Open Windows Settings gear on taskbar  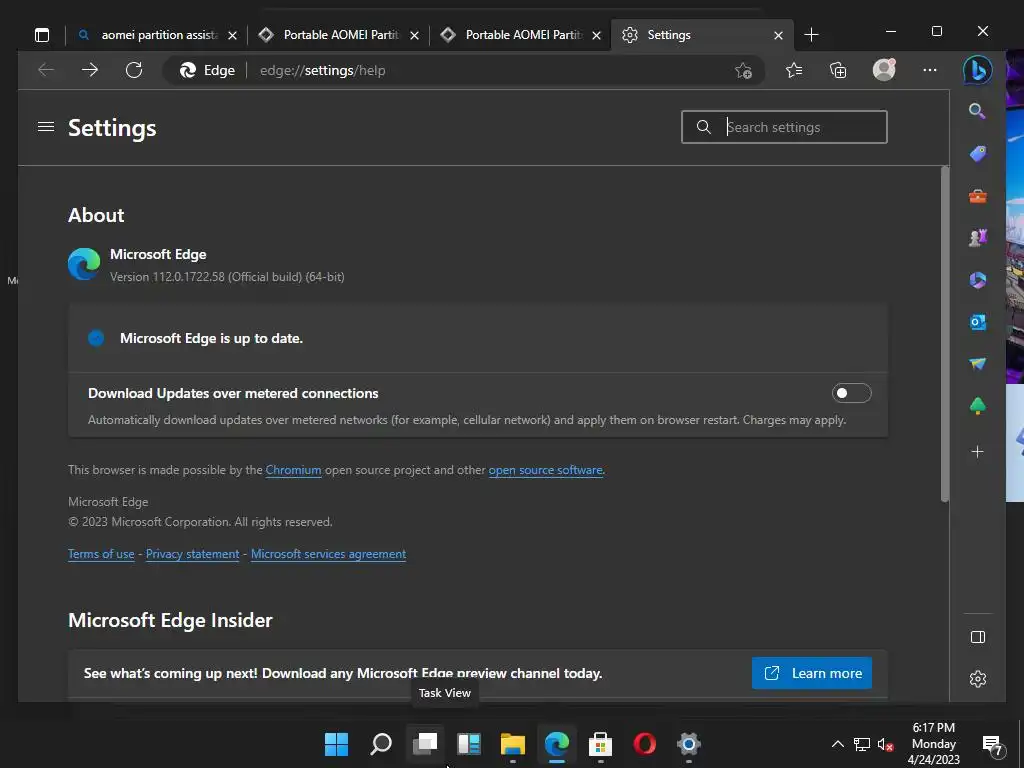689,744
